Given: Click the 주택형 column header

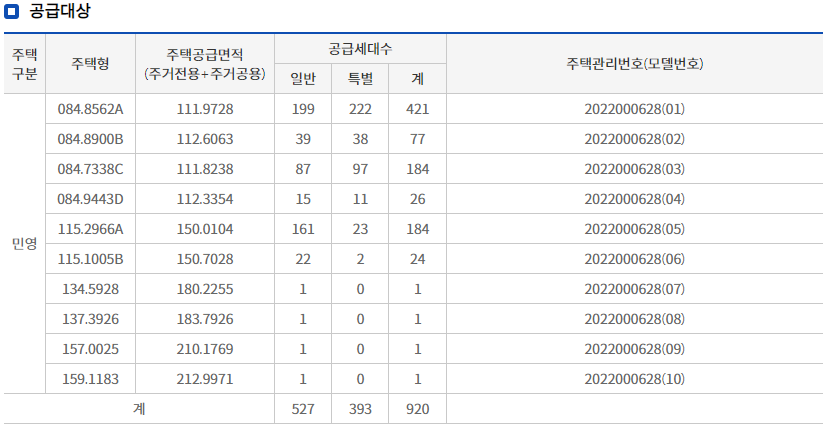Looking at the screenshot, I should point(90,64).
